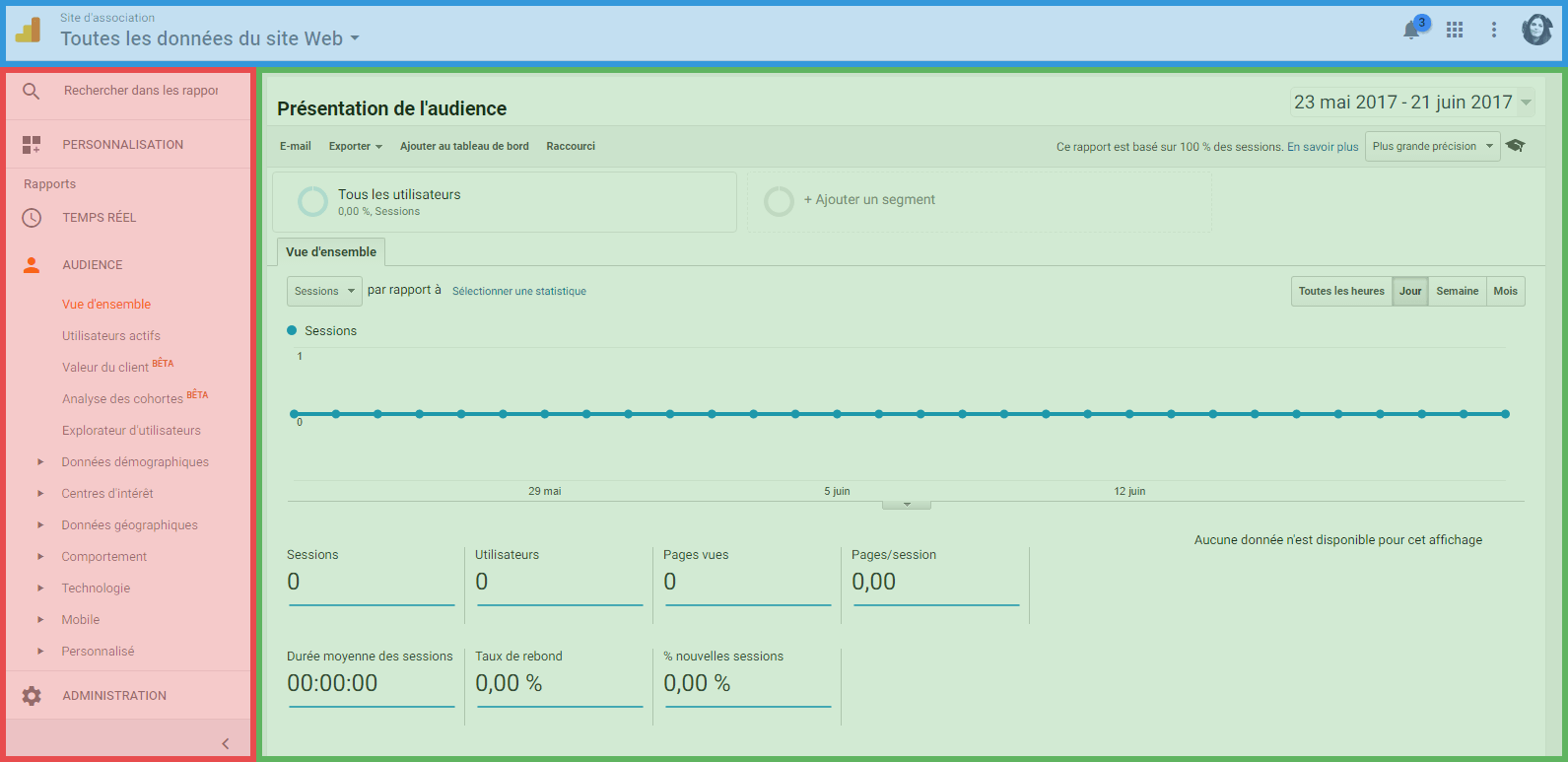The height and width of the screenshot is (762, 1568).
Task: Open the Plus grande précision dropdown
Action: click(1433, 146)
